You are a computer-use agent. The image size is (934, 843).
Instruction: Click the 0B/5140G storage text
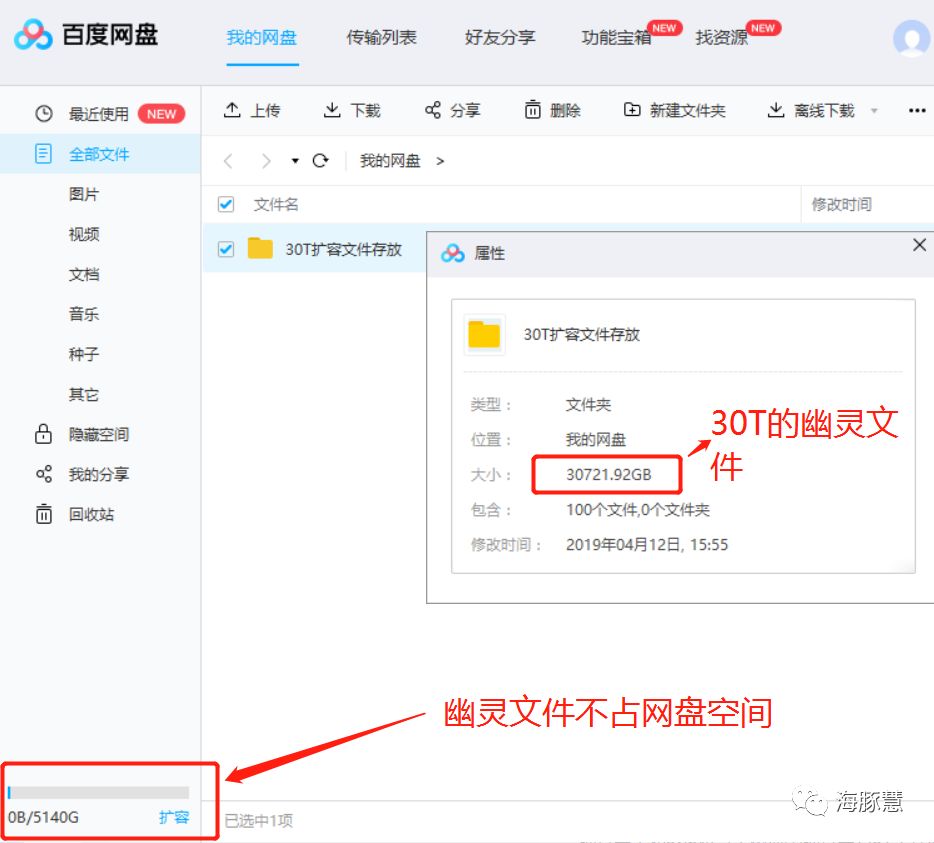43,817
